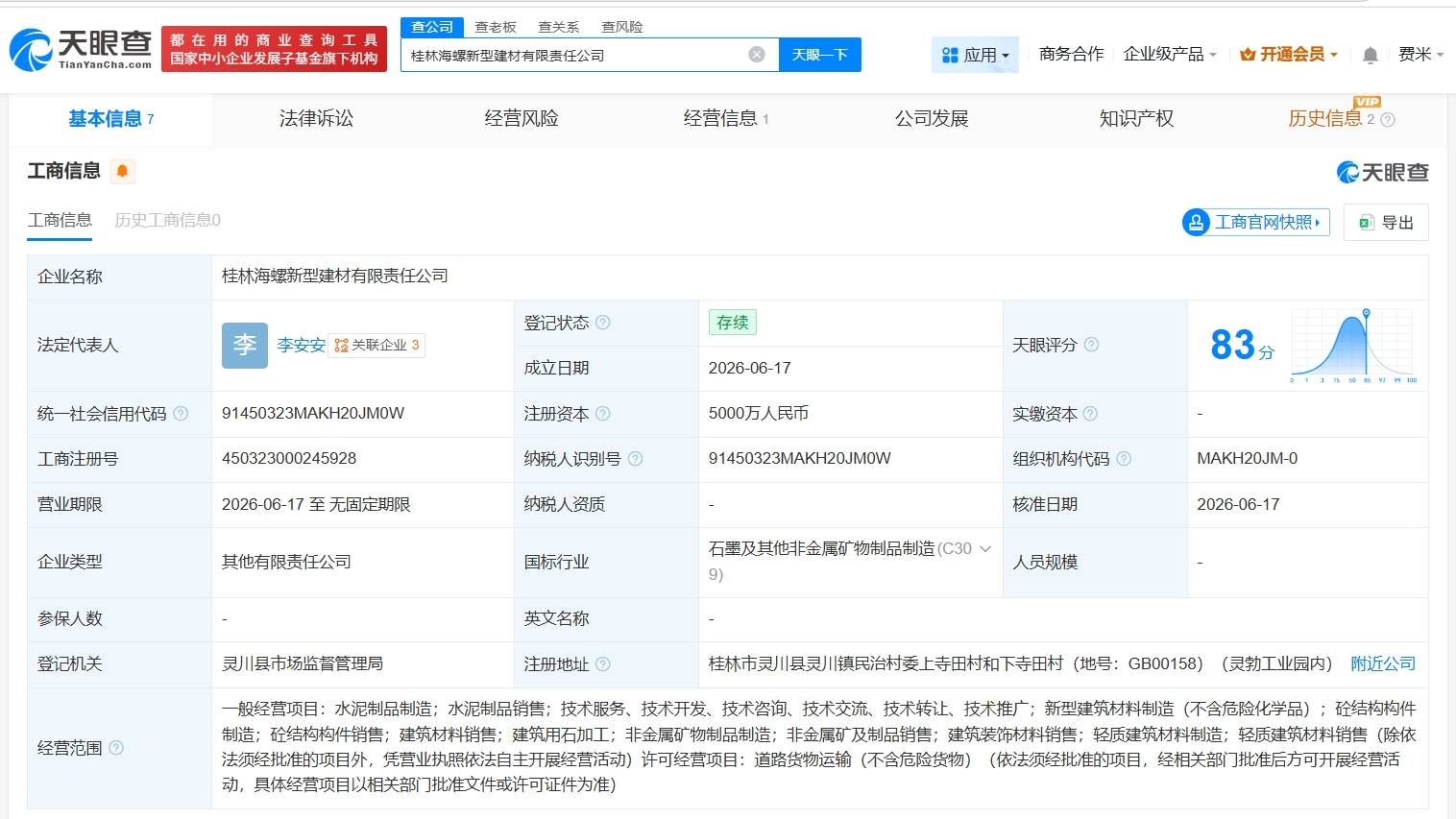Click organization code MAKH20JM-0

[x=1247, y=459]
